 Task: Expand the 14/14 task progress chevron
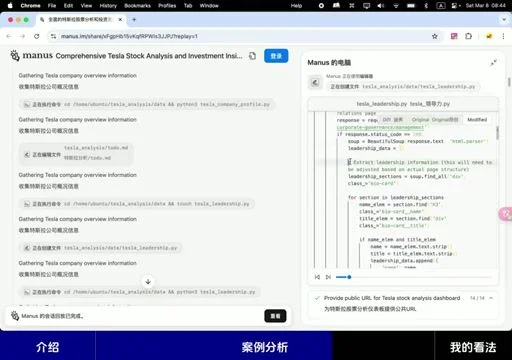(x=491, y=298)
